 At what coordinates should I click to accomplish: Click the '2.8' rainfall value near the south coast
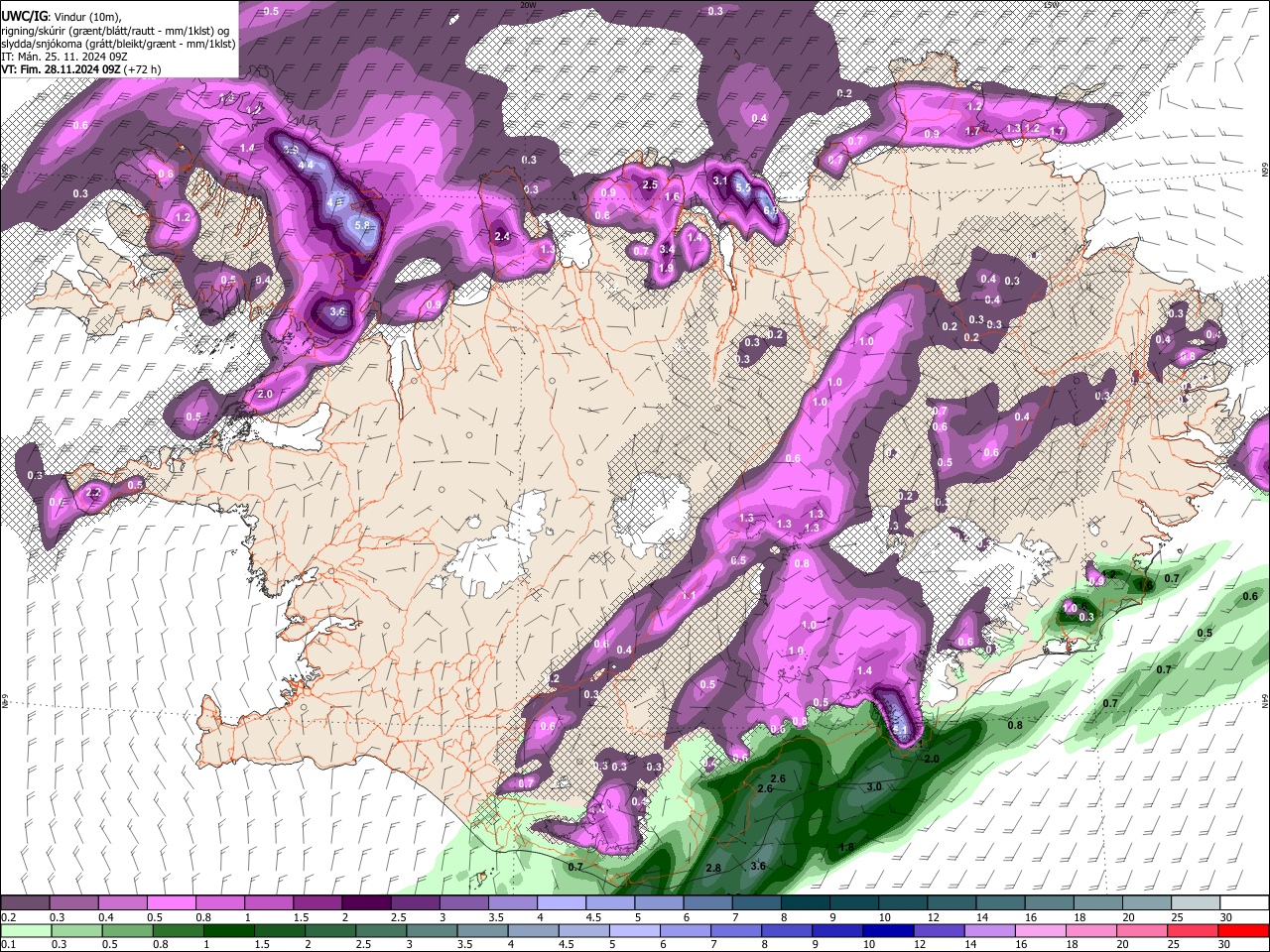(x=712, y=868)
